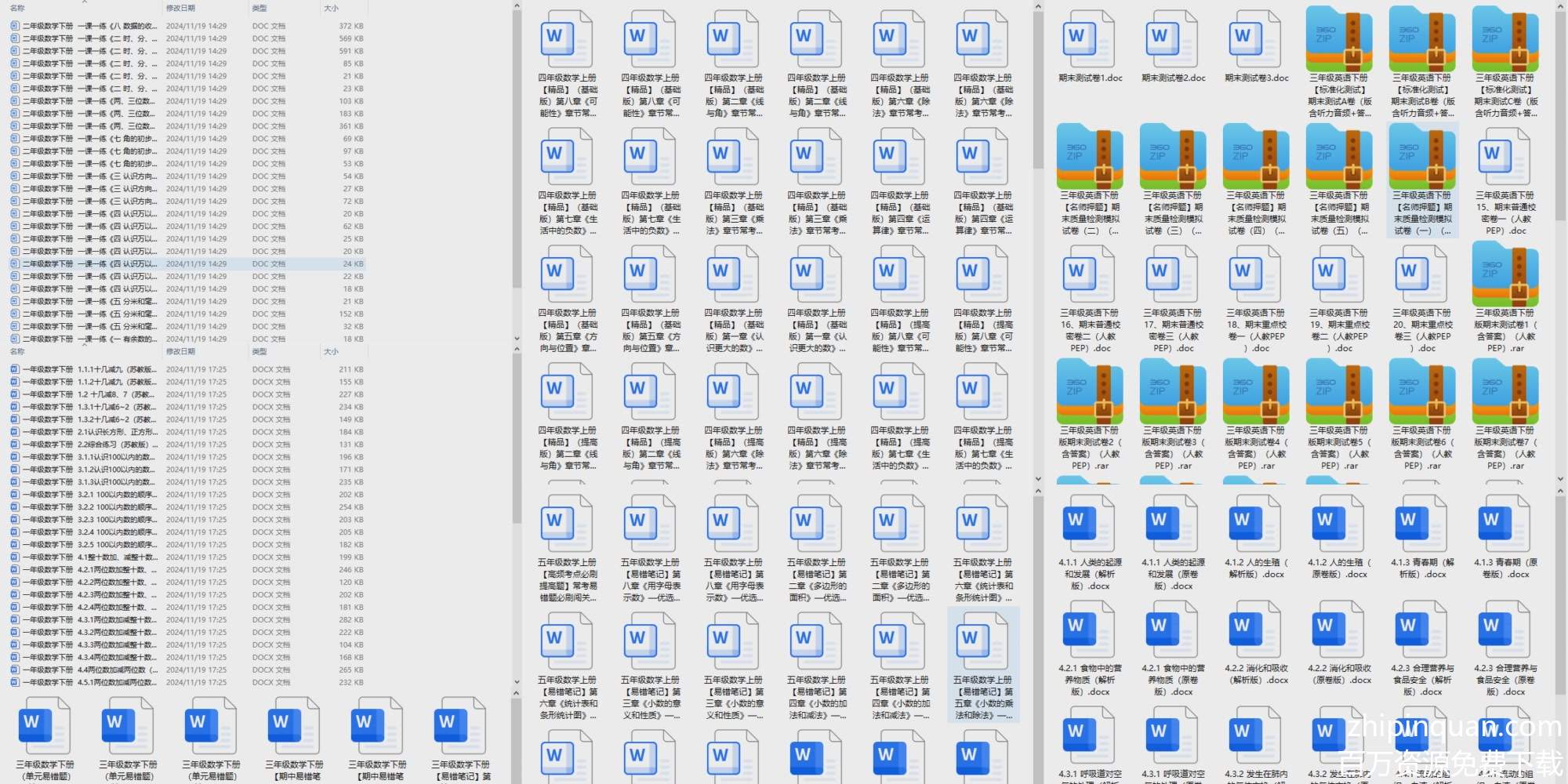Click the 名称 header in the lower list

(17, 352)
